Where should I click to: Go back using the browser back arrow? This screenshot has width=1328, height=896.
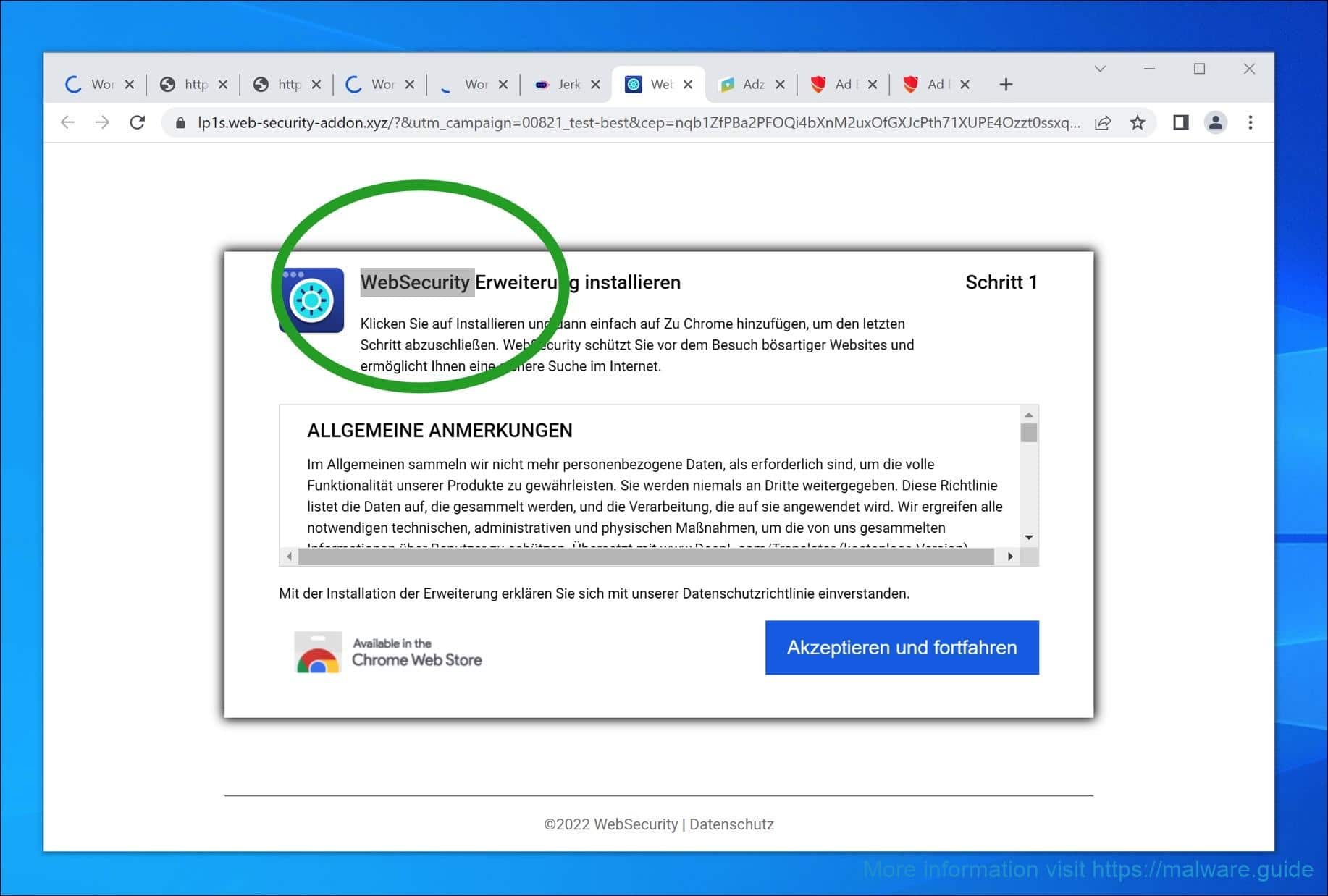tap(68, 122)
